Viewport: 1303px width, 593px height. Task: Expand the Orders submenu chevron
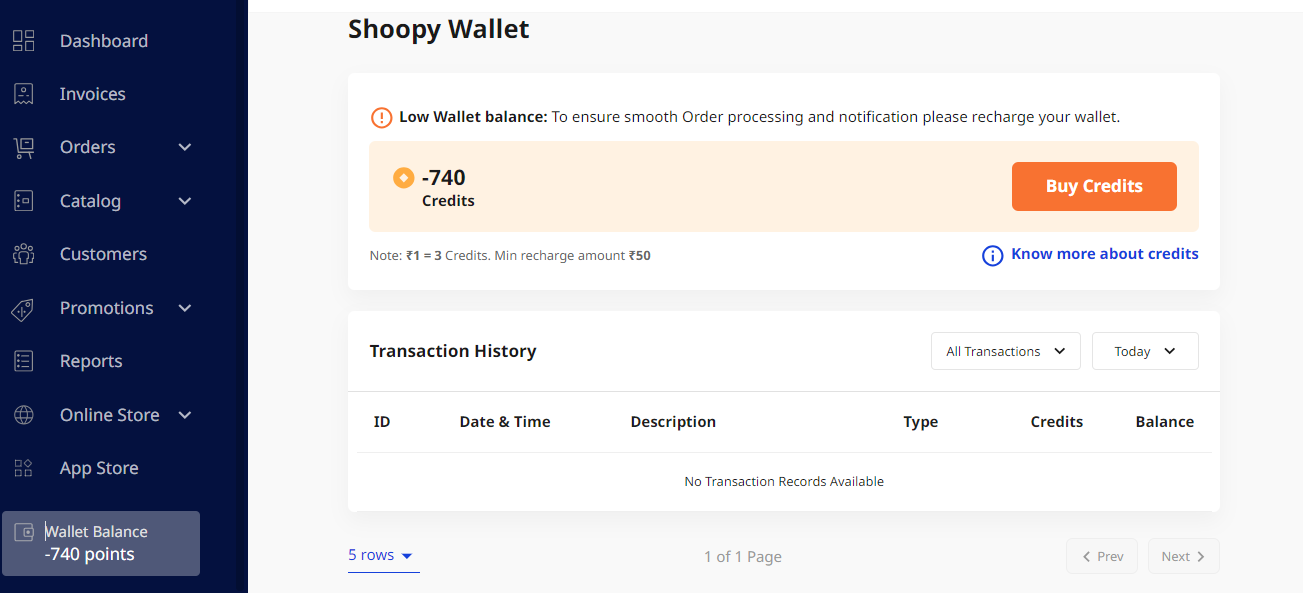185,147
